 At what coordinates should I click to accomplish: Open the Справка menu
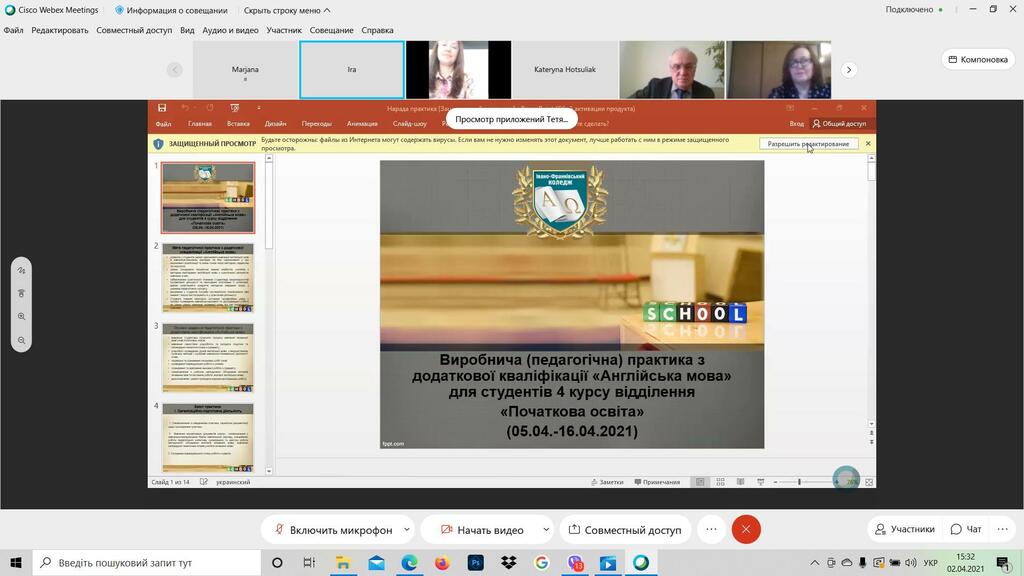(x=377, y=30)
